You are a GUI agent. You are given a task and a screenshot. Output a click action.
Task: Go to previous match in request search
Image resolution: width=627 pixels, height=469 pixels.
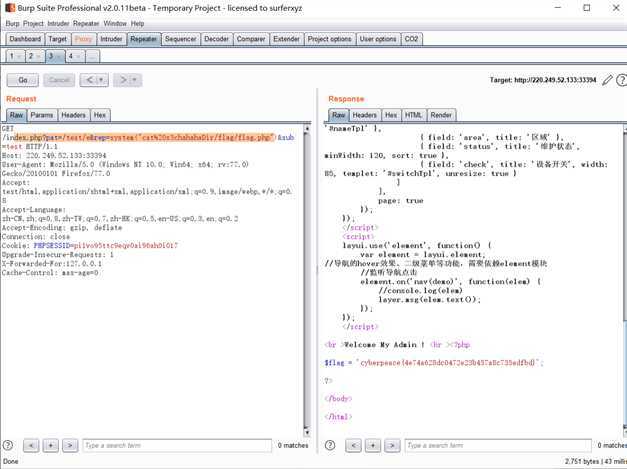[31, 445]
